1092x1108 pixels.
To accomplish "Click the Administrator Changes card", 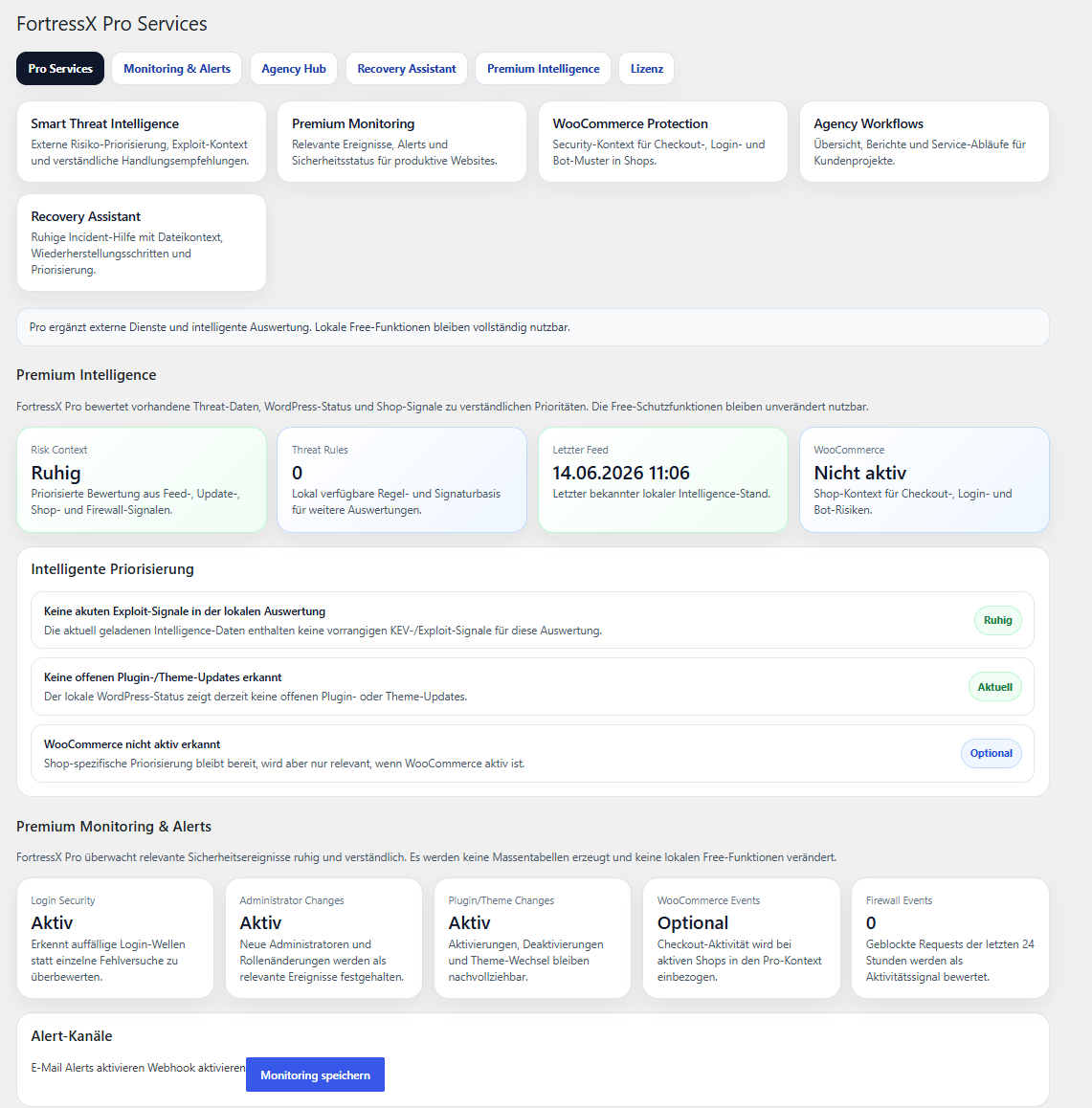I will coord(323,938).
